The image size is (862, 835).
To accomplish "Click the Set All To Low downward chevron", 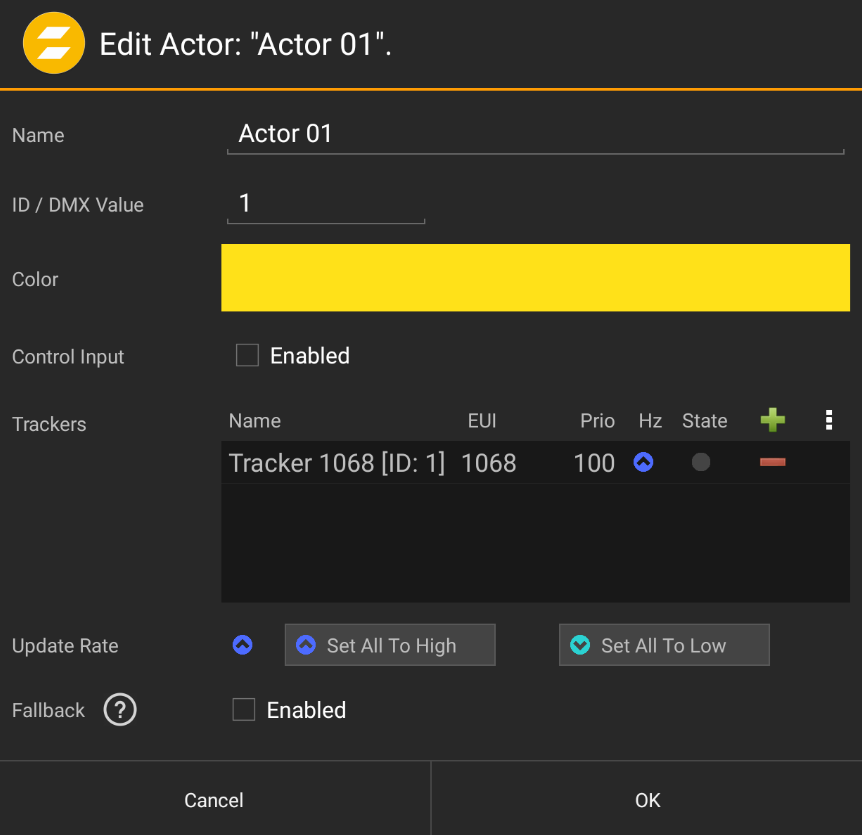I will point(579,644).
